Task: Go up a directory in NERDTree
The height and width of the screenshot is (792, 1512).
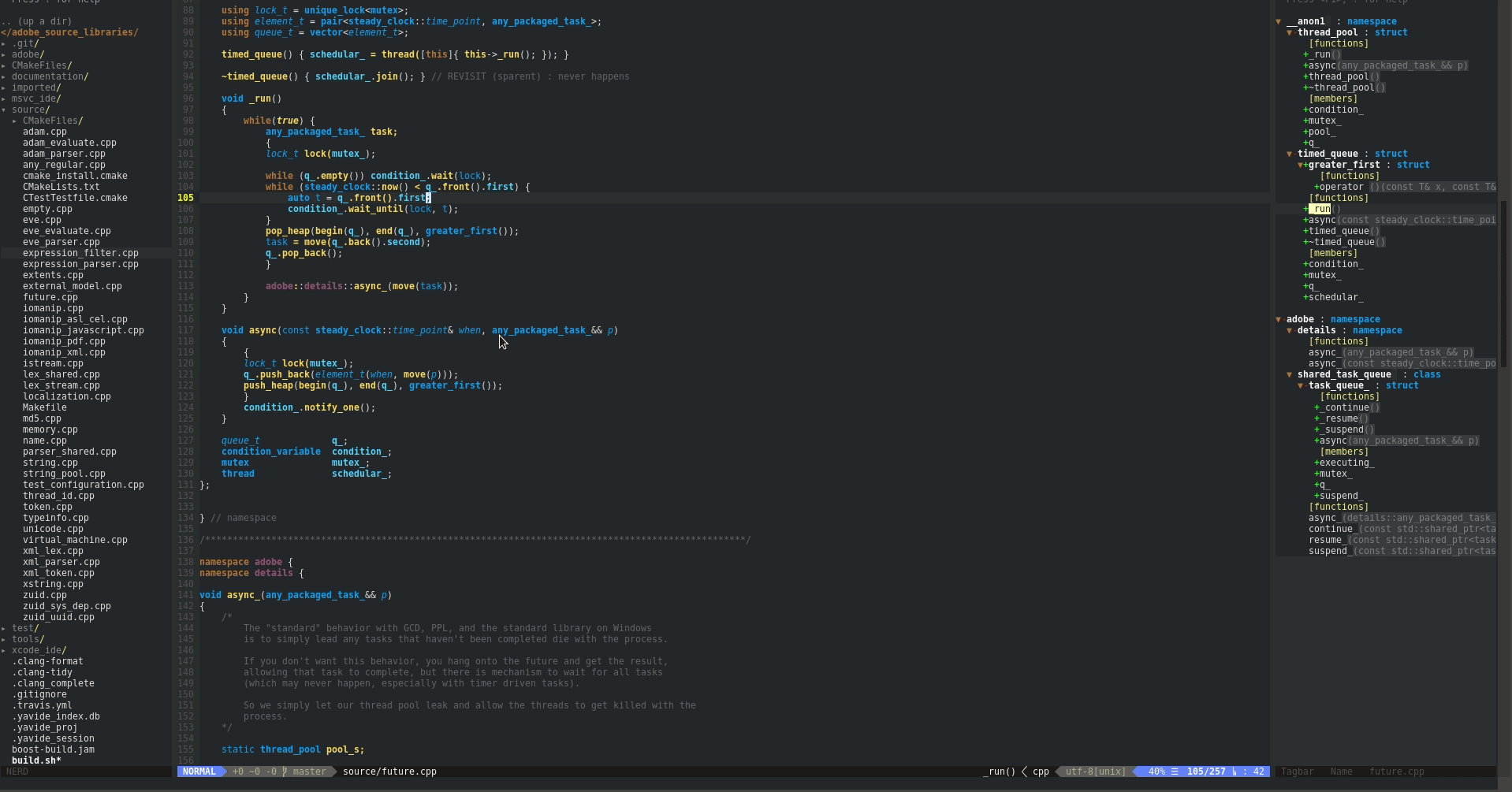Action: (36, 21)
